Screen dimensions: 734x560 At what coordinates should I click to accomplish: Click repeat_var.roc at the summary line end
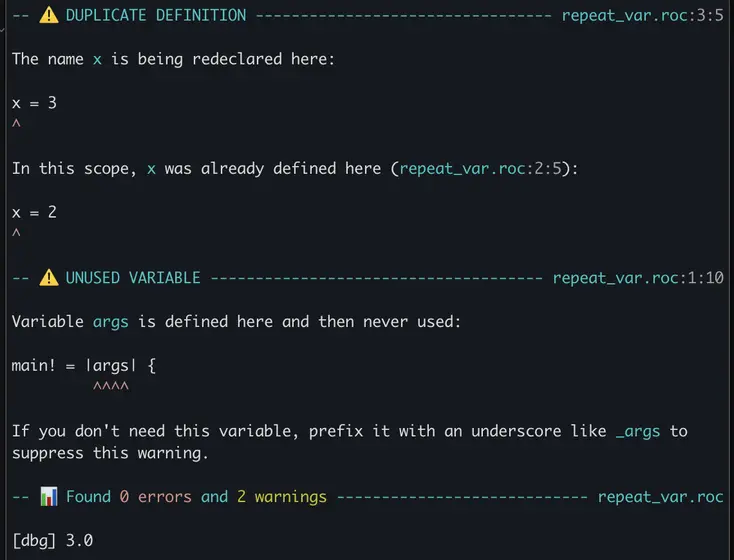(661, 497)
